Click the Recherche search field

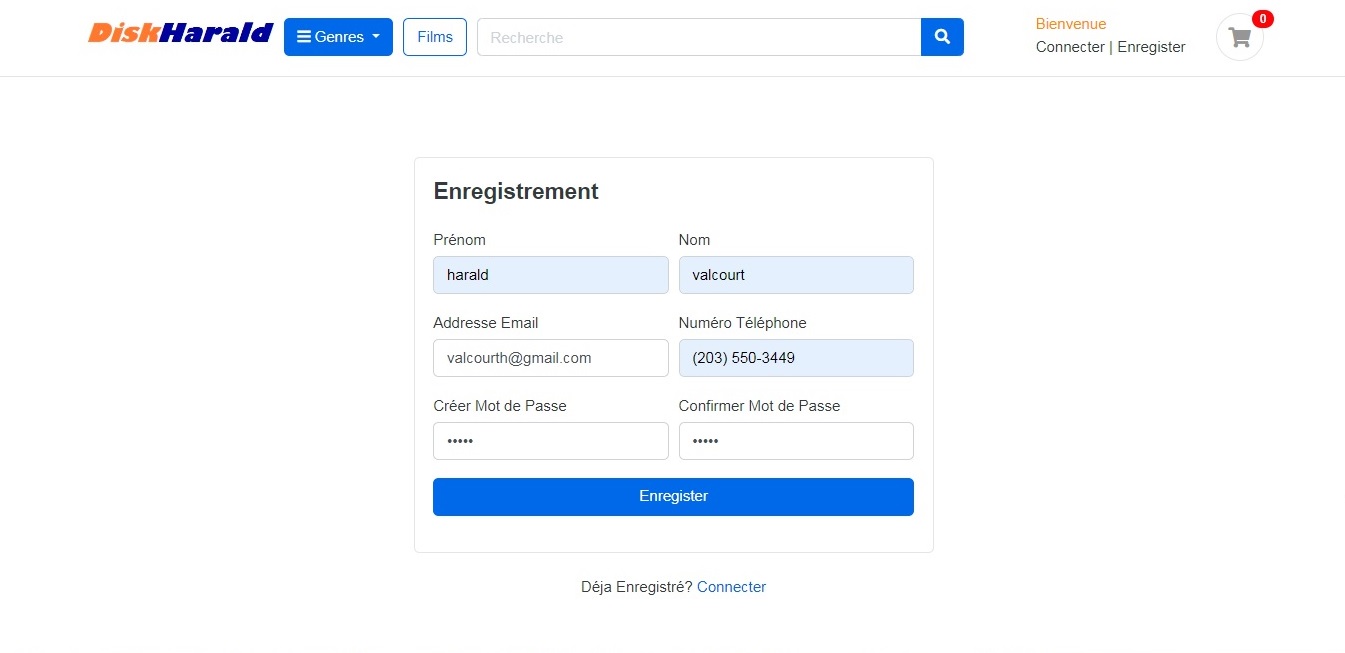click(698, 37)
